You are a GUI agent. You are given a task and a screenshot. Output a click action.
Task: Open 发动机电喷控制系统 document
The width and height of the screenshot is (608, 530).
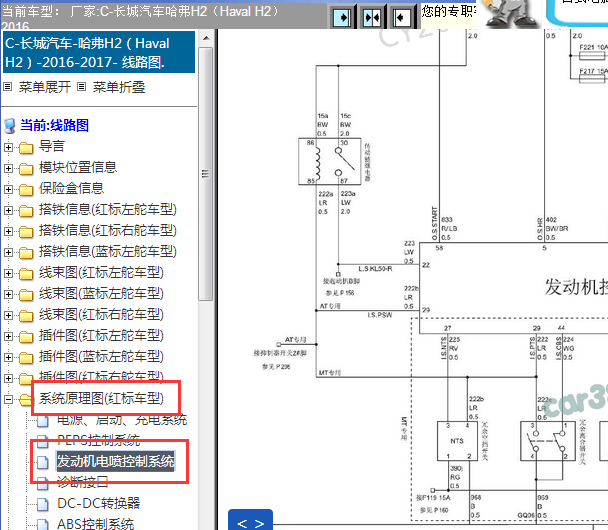click(116, 461)
